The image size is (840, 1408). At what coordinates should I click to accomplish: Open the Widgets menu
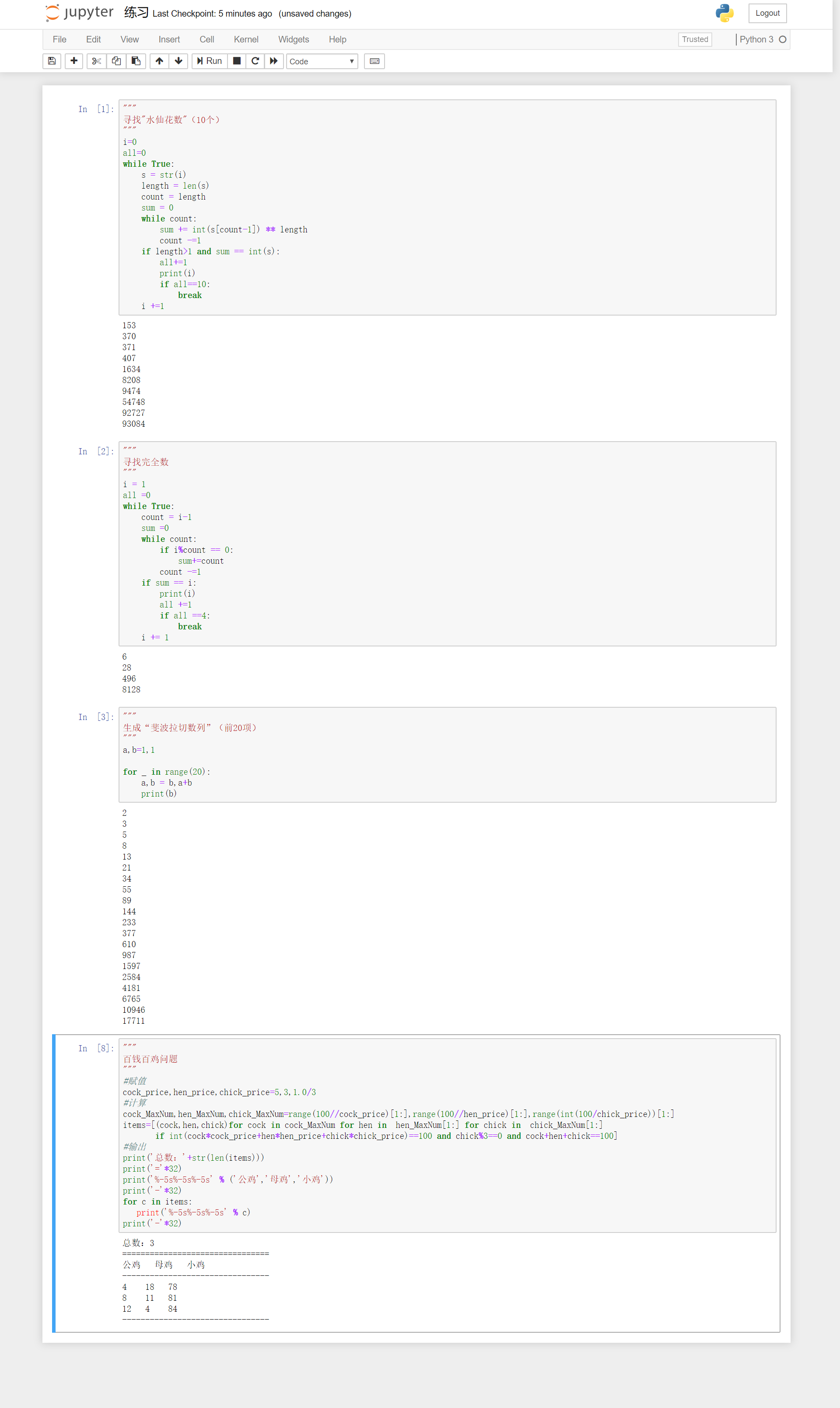[x=293, y=40]
